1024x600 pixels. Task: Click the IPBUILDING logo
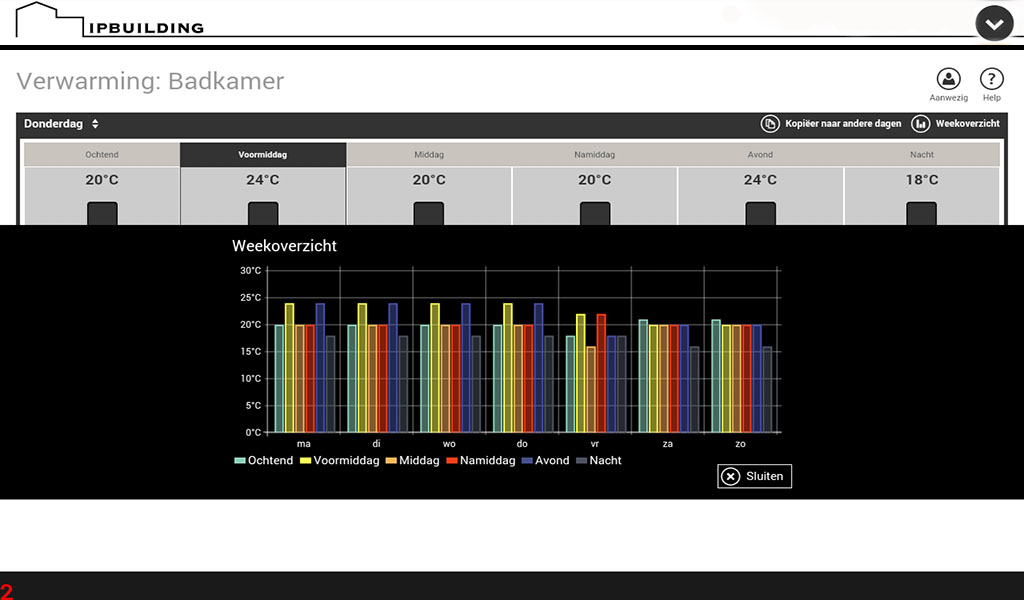coord(110,20)
